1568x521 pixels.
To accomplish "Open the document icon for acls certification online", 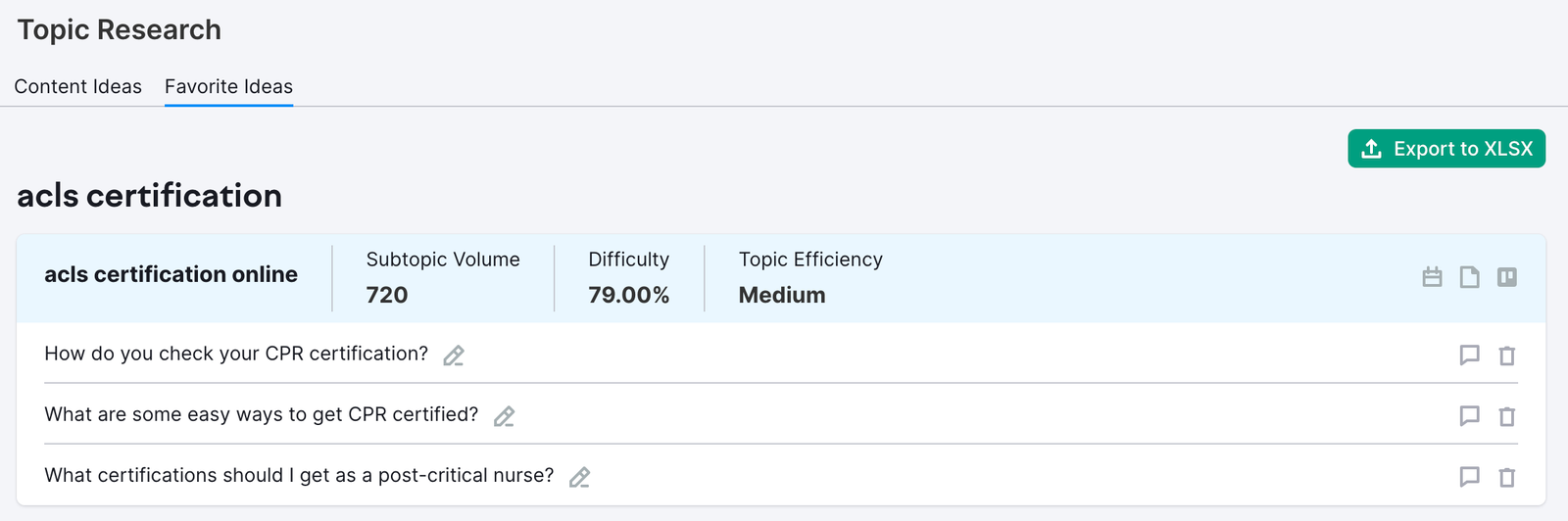I will (1469, 277).
